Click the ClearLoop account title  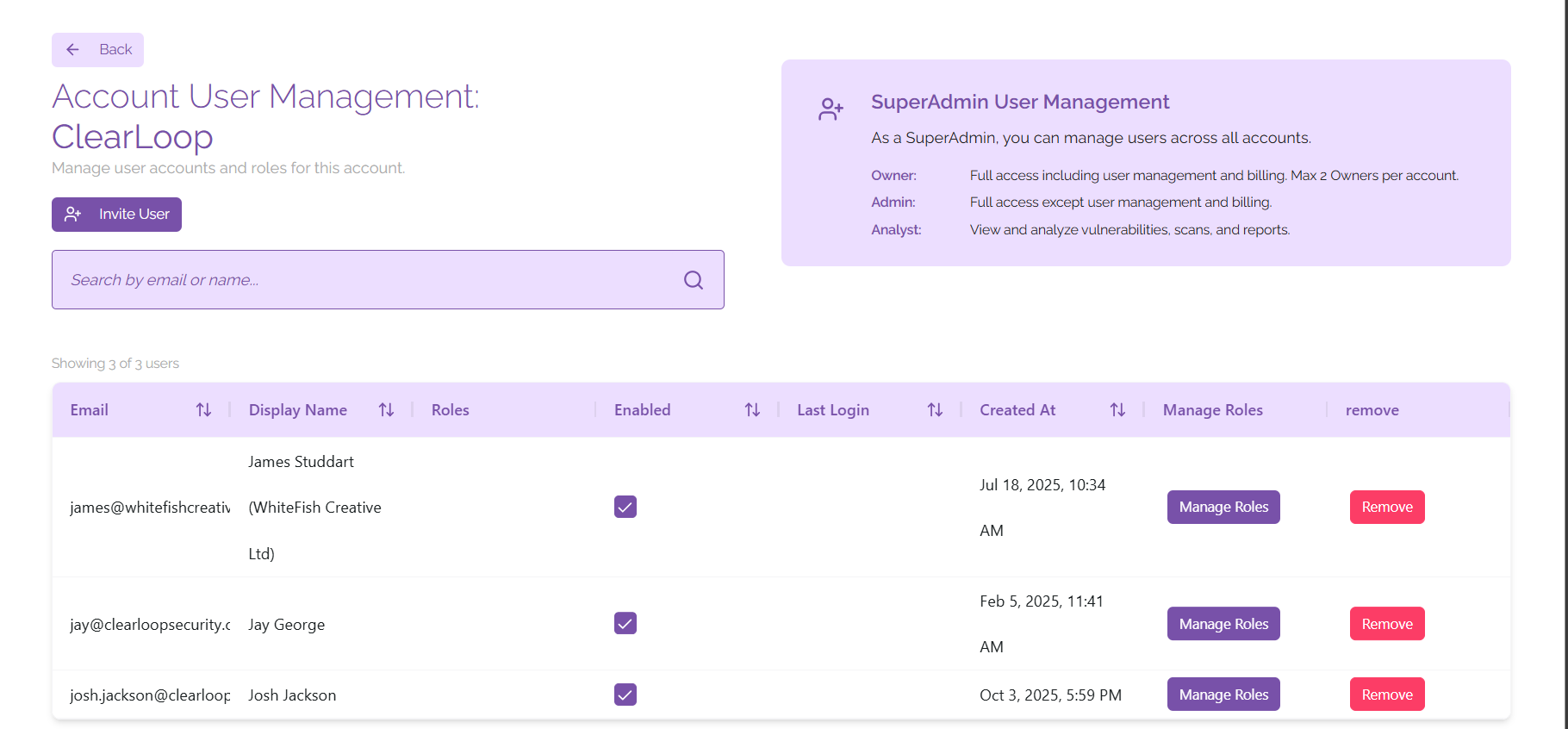133,137
